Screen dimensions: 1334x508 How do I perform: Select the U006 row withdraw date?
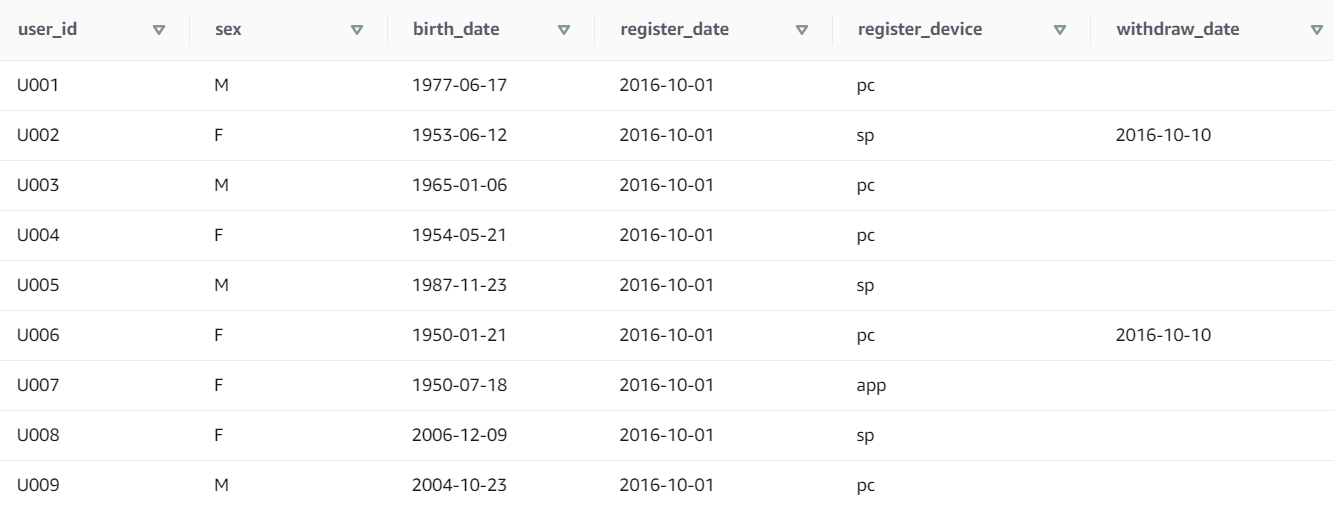point(1163,335)
